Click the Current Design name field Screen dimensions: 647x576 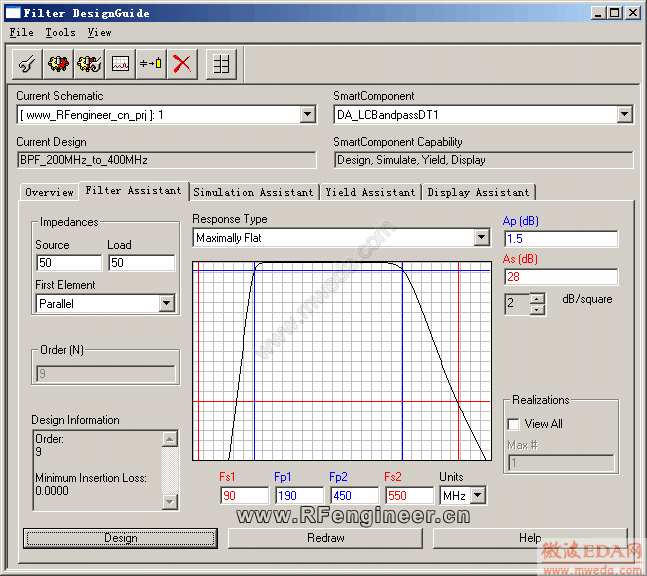tap(167, 160)
